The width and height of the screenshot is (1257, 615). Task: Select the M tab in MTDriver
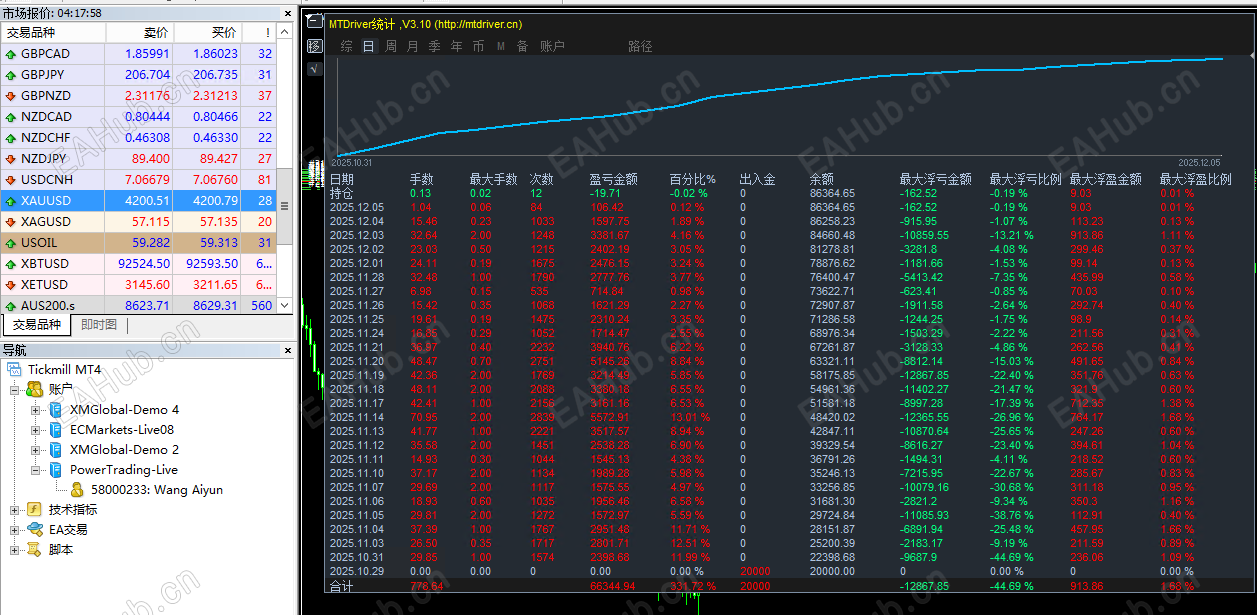tap(500, 46)
